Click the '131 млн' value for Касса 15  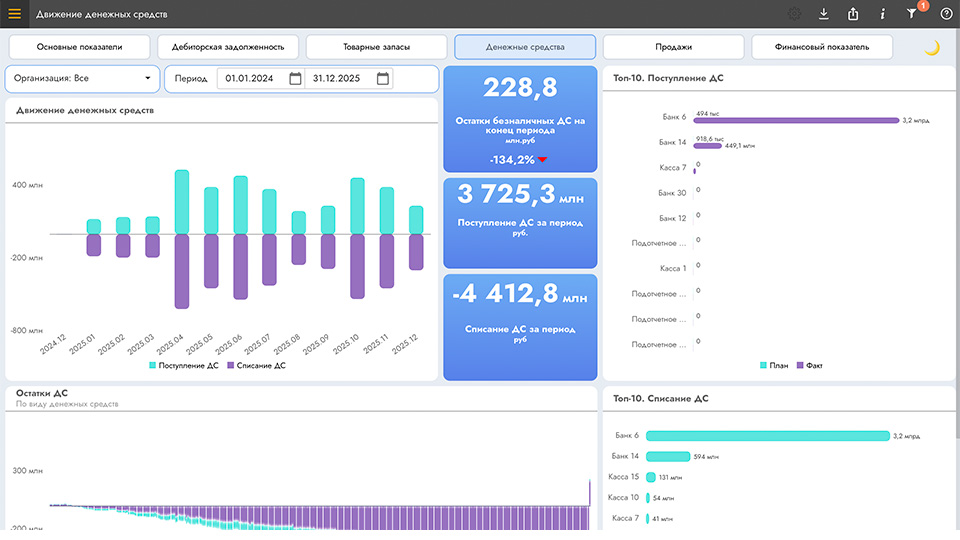pos(670,478)
